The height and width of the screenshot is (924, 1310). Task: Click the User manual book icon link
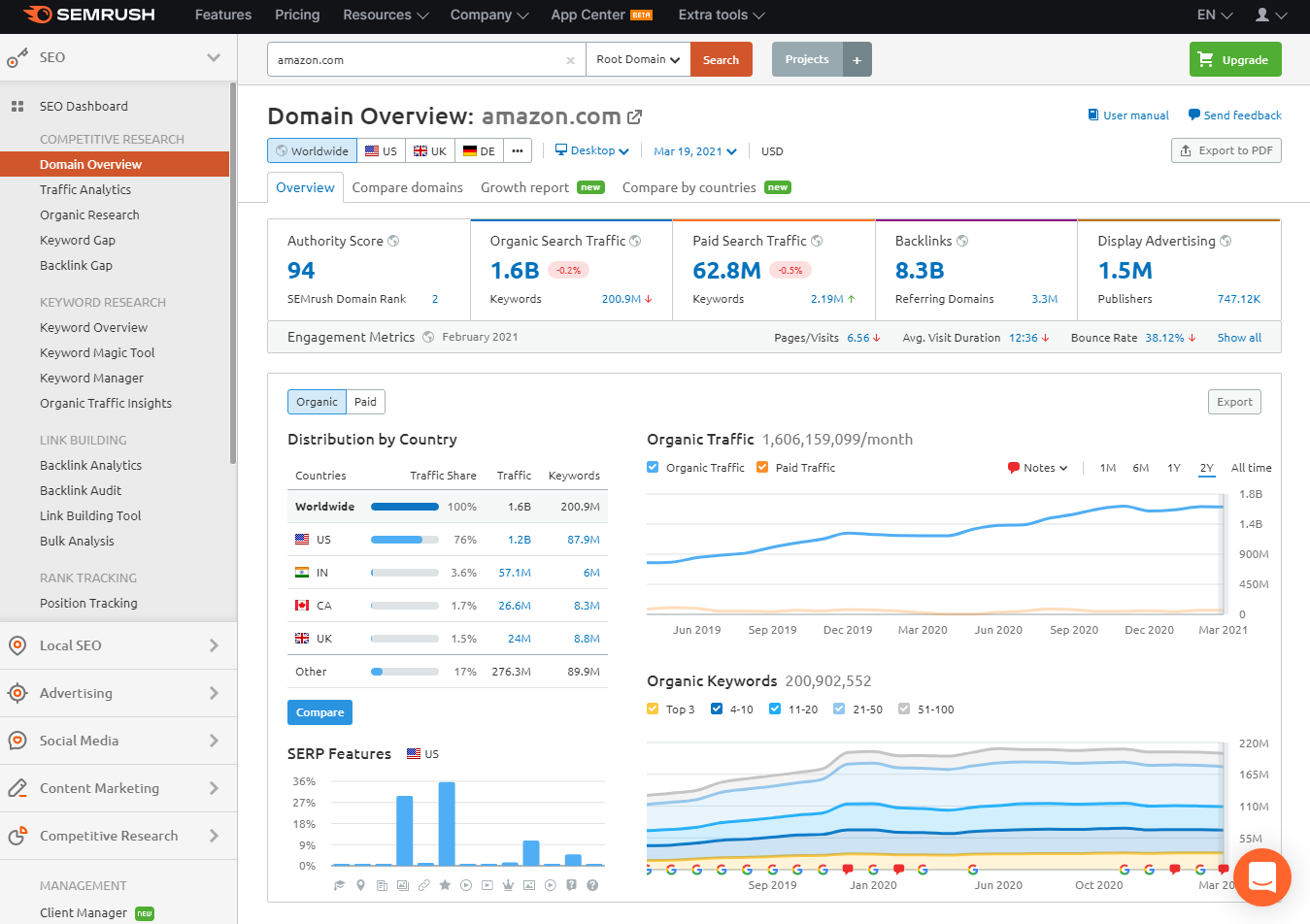pyautogui.click(x=1127, y=115)
